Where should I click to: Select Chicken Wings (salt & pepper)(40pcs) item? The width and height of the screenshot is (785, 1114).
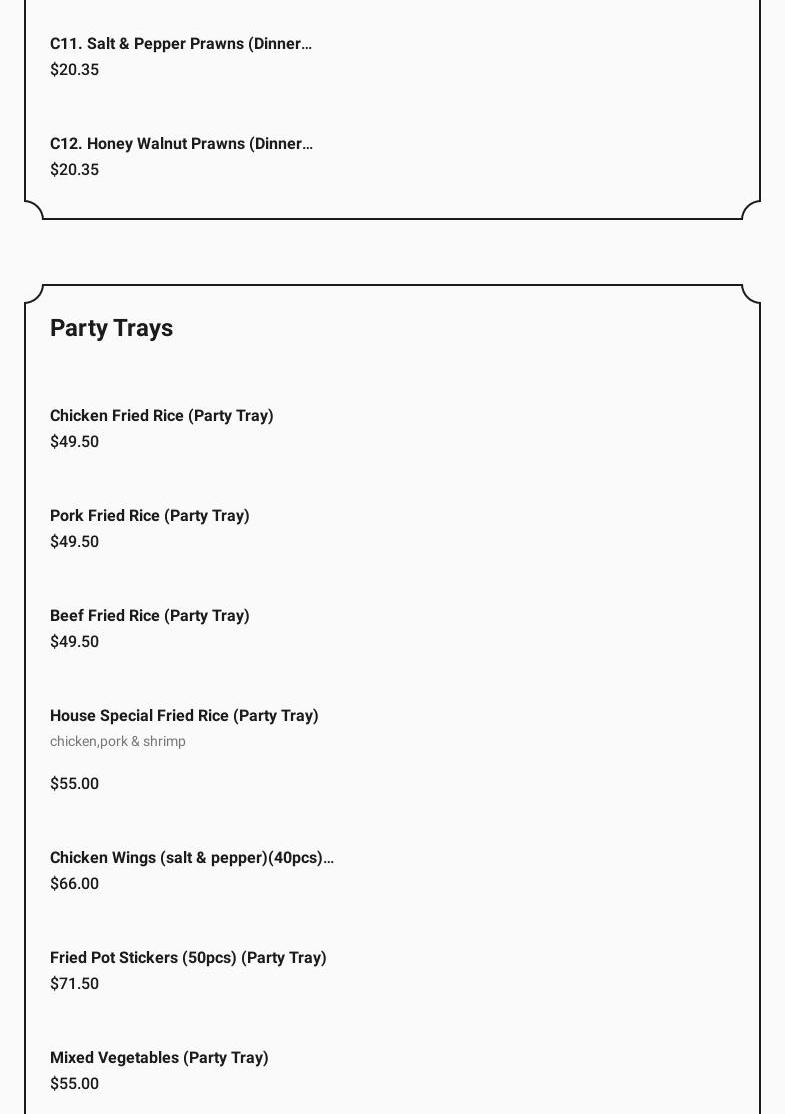(192, 858)
